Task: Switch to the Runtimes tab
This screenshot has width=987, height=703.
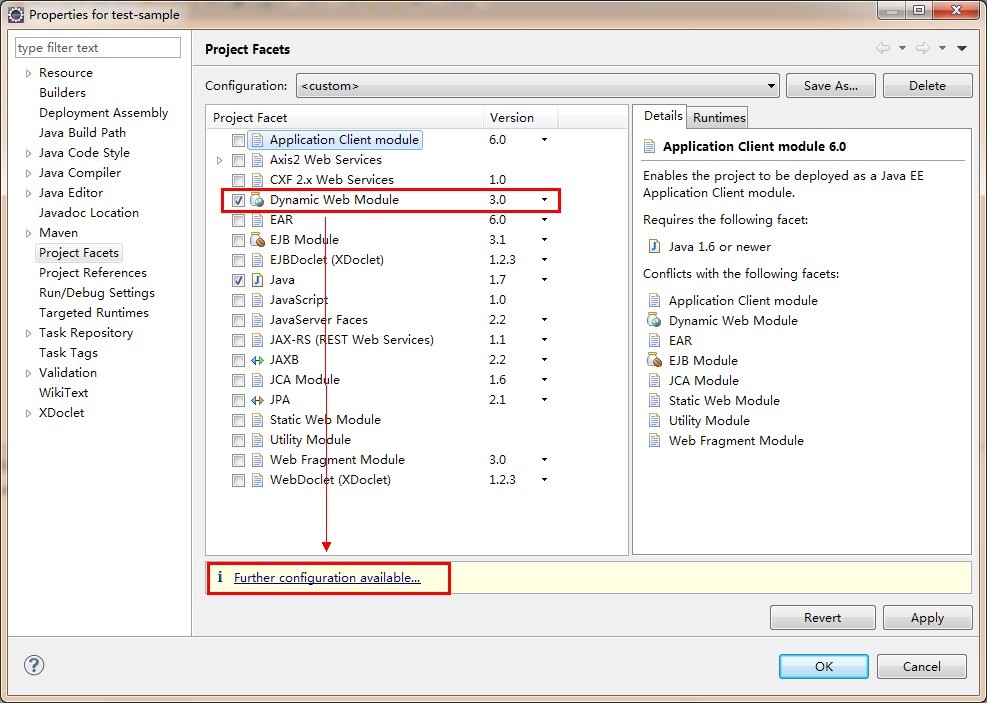Action: coord(719,118)
